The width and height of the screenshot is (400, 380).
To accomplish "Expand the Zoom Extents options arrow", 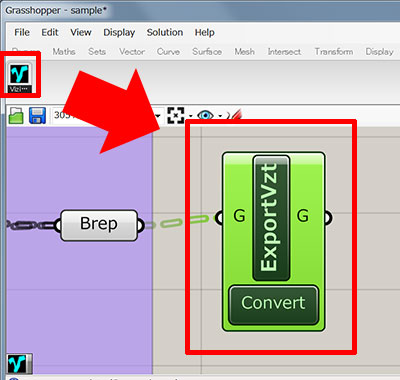I will [190, 116].
